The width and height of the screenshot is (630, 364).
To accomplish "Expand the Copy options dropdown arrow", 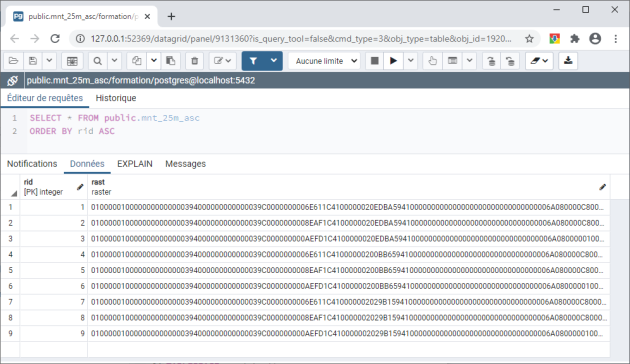I will [153, 61].
